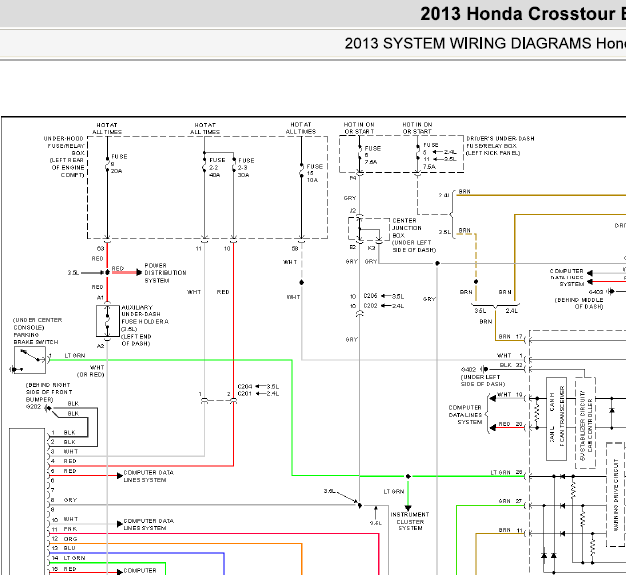The height and width of the screenshot is (575, 626).
Task: Click the WARNING DRIVE CIRCUIT block
Action: pyautogui.click(x=616, y=494)
